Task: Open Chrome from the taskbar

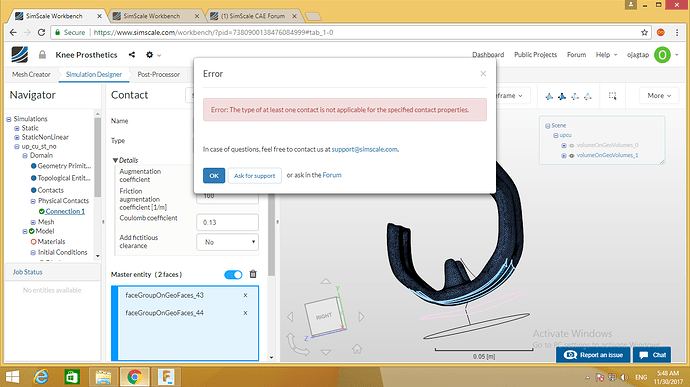Action: [134, 377]
